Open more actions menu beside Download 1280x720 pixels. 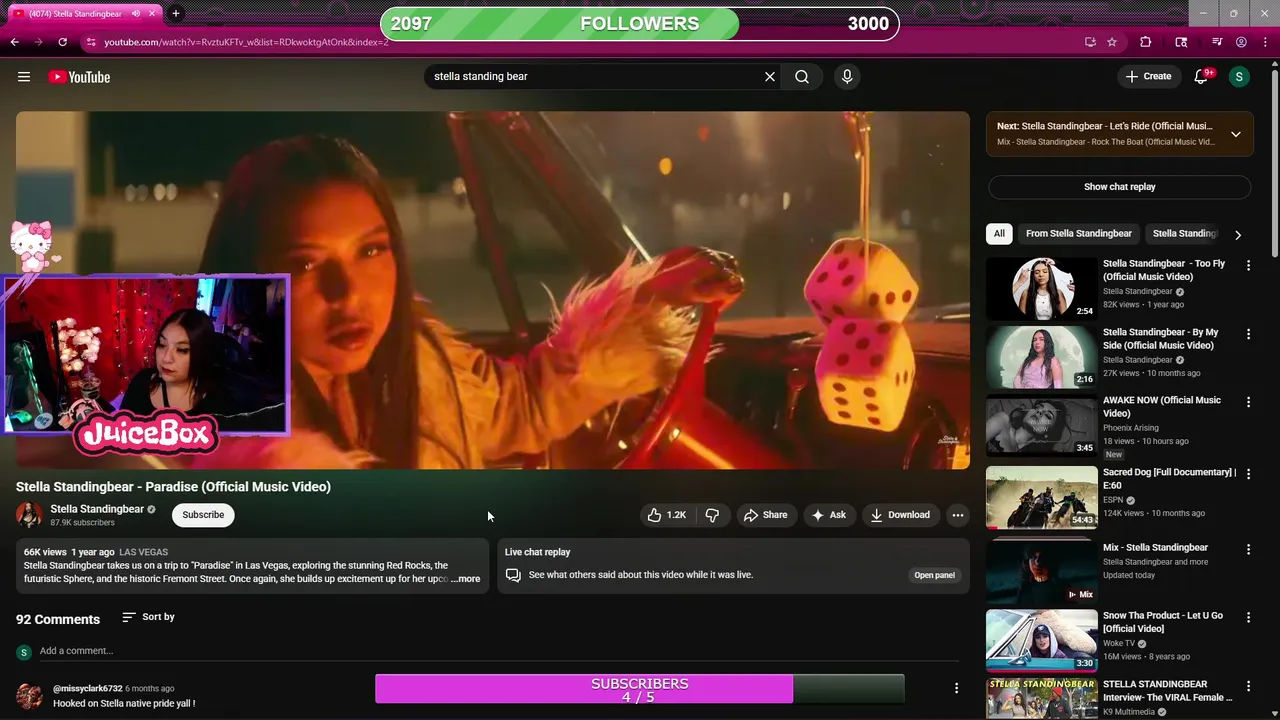coord(958,515)
